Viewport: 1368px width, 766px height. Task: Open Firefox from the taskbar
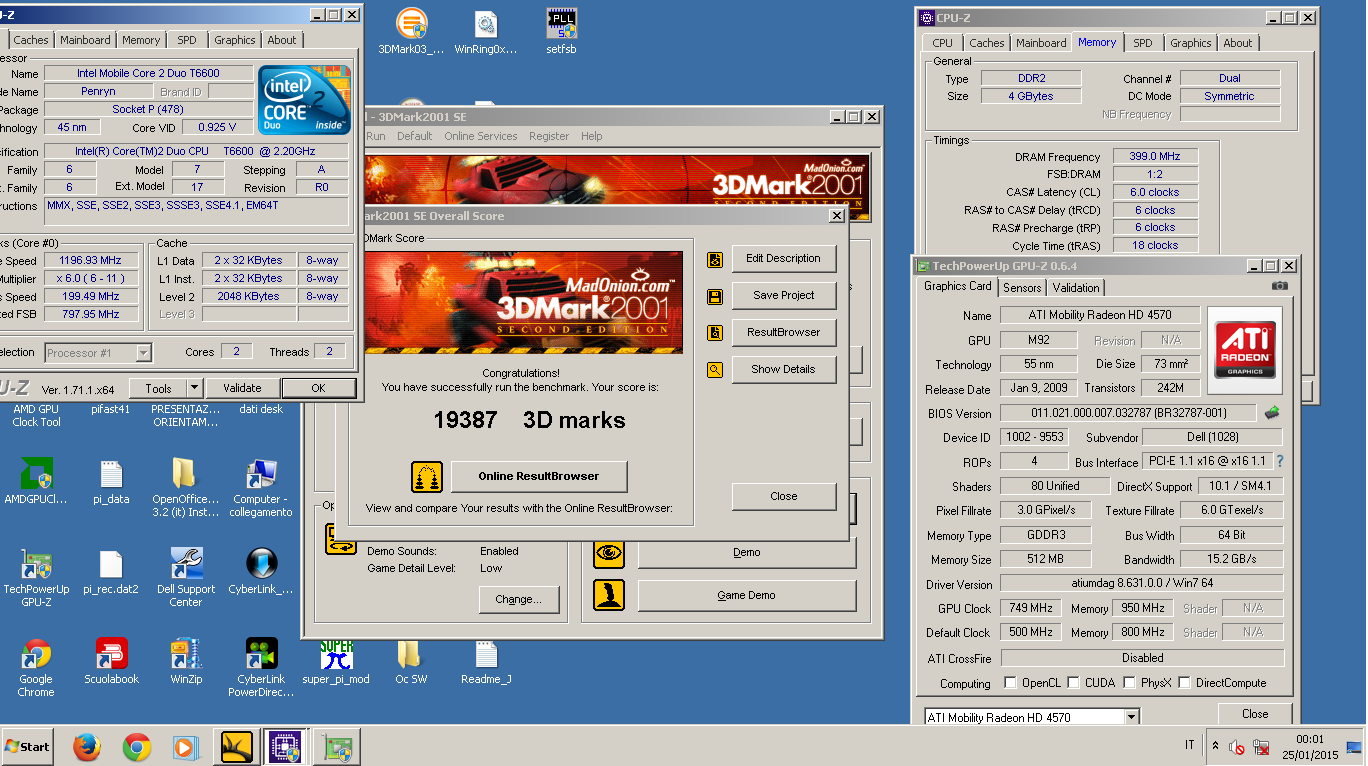87,746
